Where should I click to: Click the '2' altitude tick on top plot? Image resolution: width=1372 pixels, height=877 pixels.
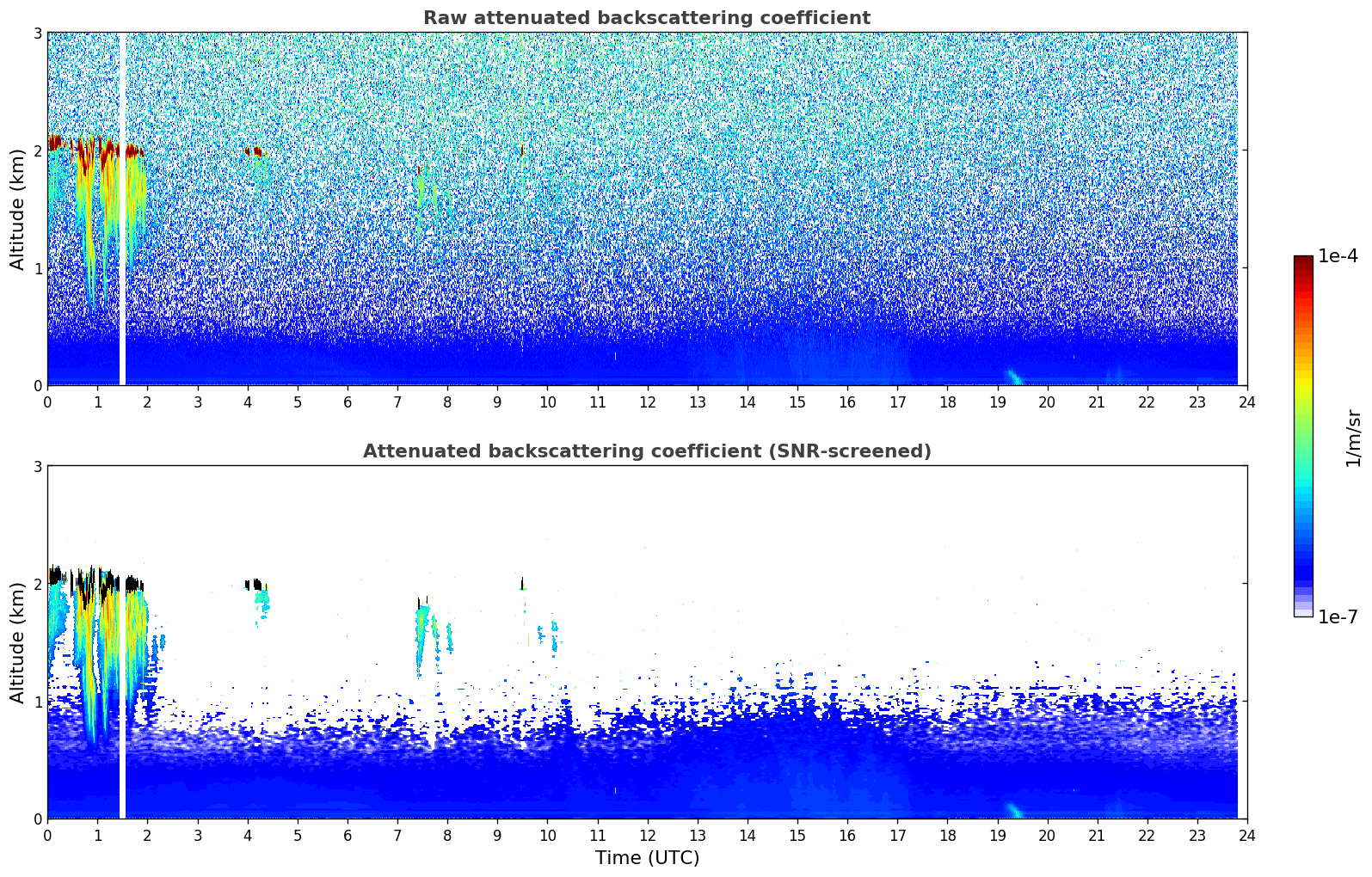point(38,150)
